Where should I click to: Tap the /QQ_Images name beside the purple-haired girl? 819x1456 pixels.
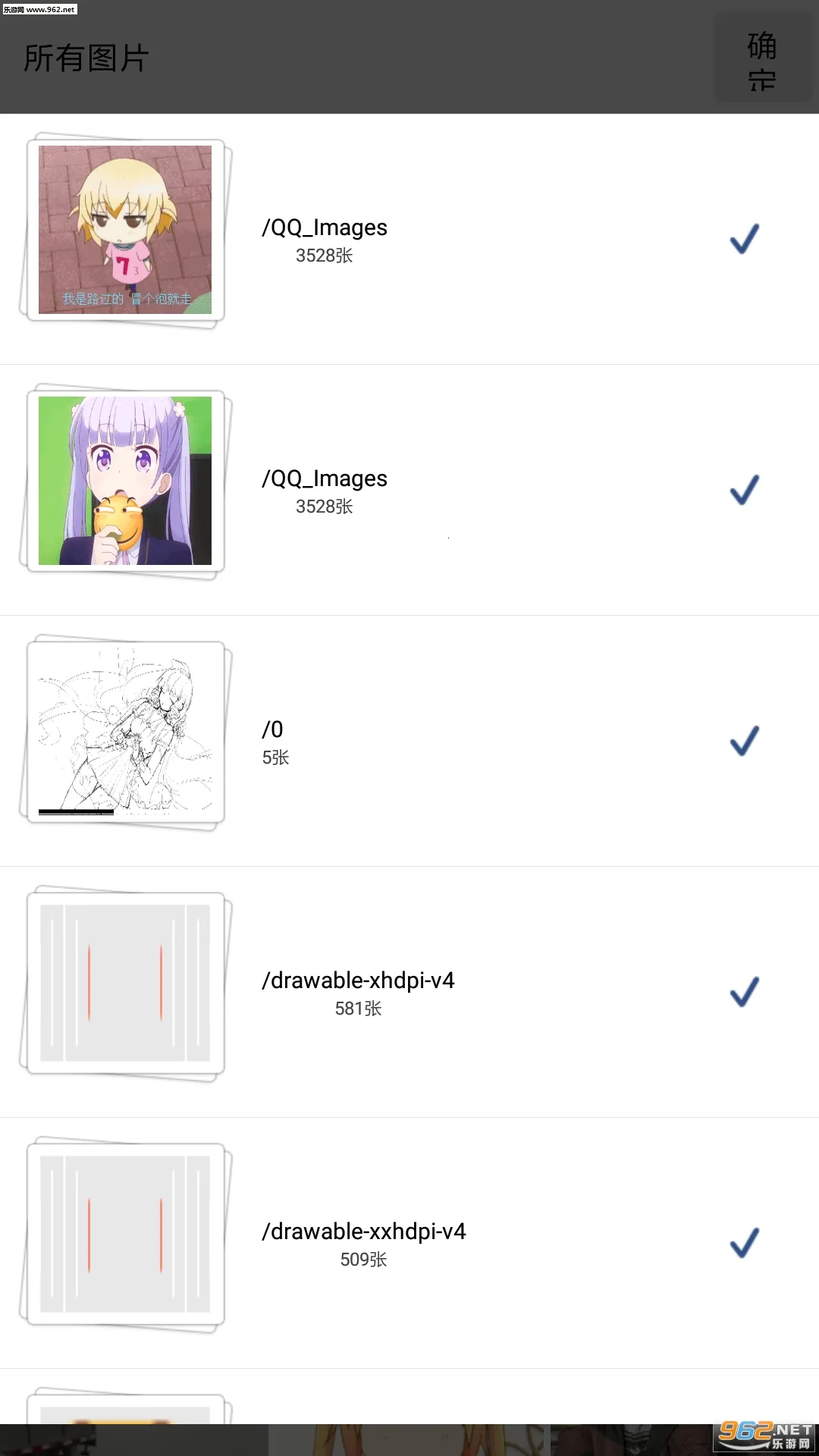click(x=325, y=479)
